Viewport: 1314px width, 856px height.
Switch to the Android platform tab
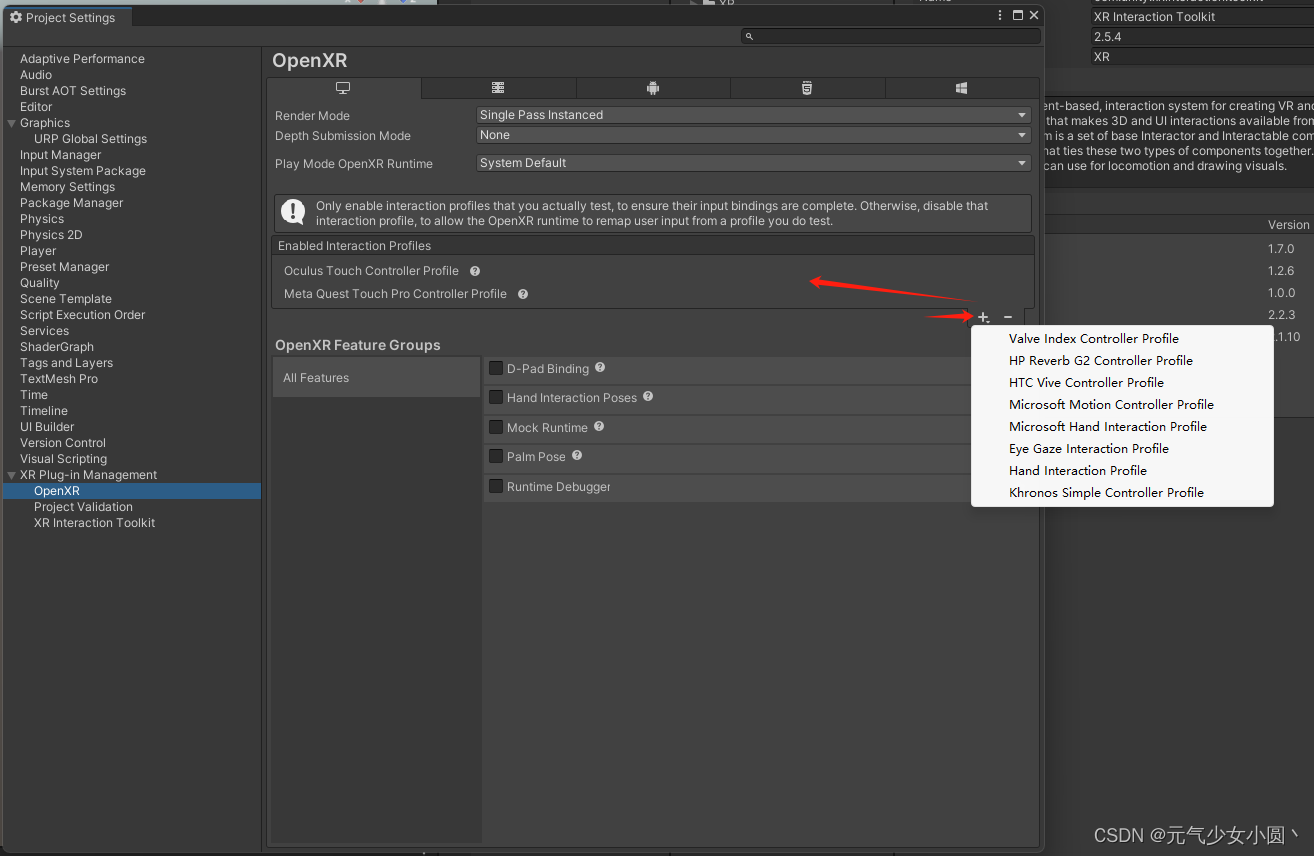(x=653, y=88)
